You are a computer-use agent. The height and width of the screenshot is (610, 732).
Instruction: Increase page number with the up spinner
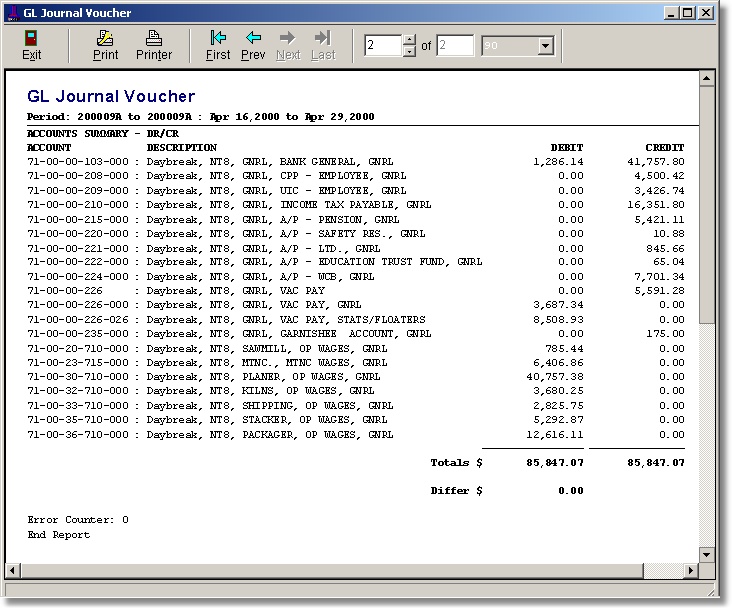pyautogui.click(x=409, y=40)
